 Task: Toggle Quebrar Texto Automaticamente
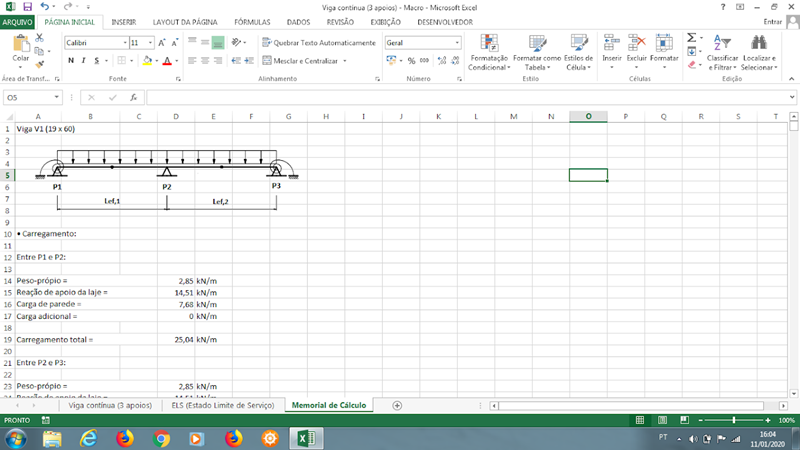(318, 43)
